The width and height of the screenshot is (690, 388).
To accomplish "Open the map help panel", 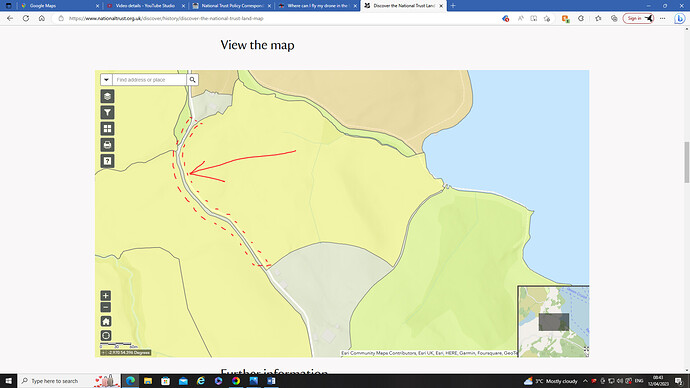I will (107, 161).
